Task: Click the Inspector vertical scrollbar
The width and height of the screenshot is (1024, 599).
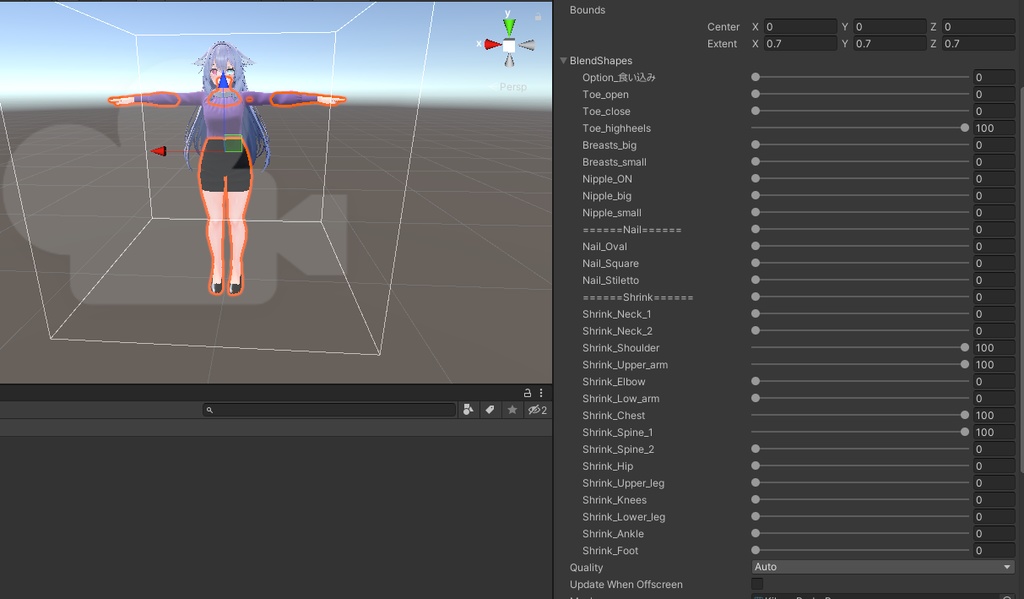Action: 1021,280
